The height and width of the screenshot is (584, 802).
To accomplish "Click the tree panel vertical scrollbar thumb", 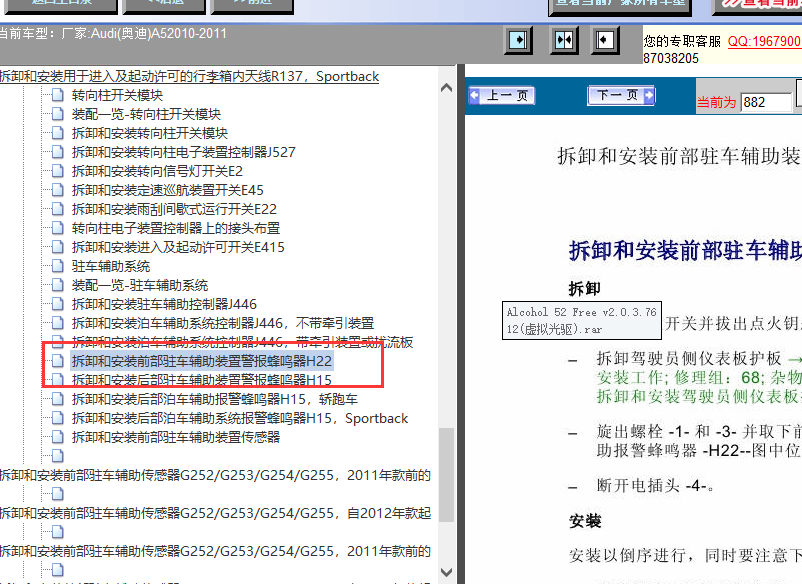I will 447,475.
